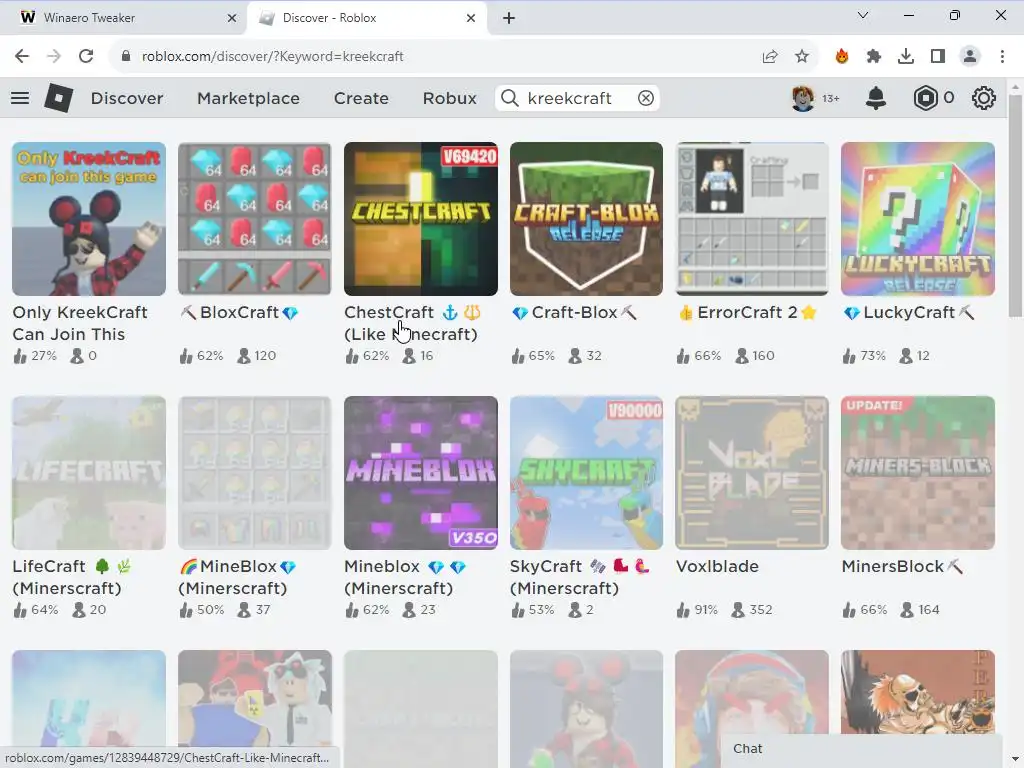Click the SkyCraft parrot thumbnail

click(x=586, y=473)
